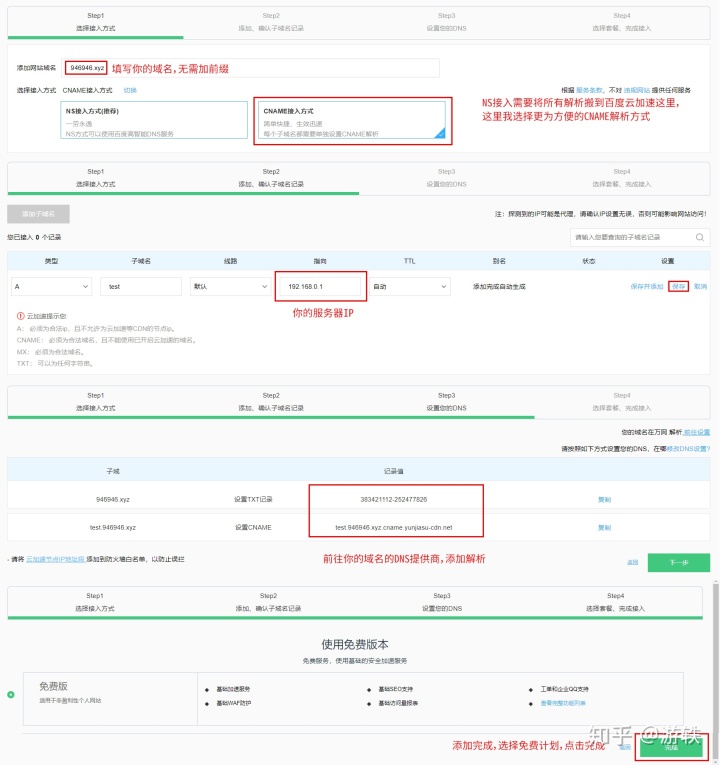Click the 指向 field containing 192.168.0.1

pos(320,286)
